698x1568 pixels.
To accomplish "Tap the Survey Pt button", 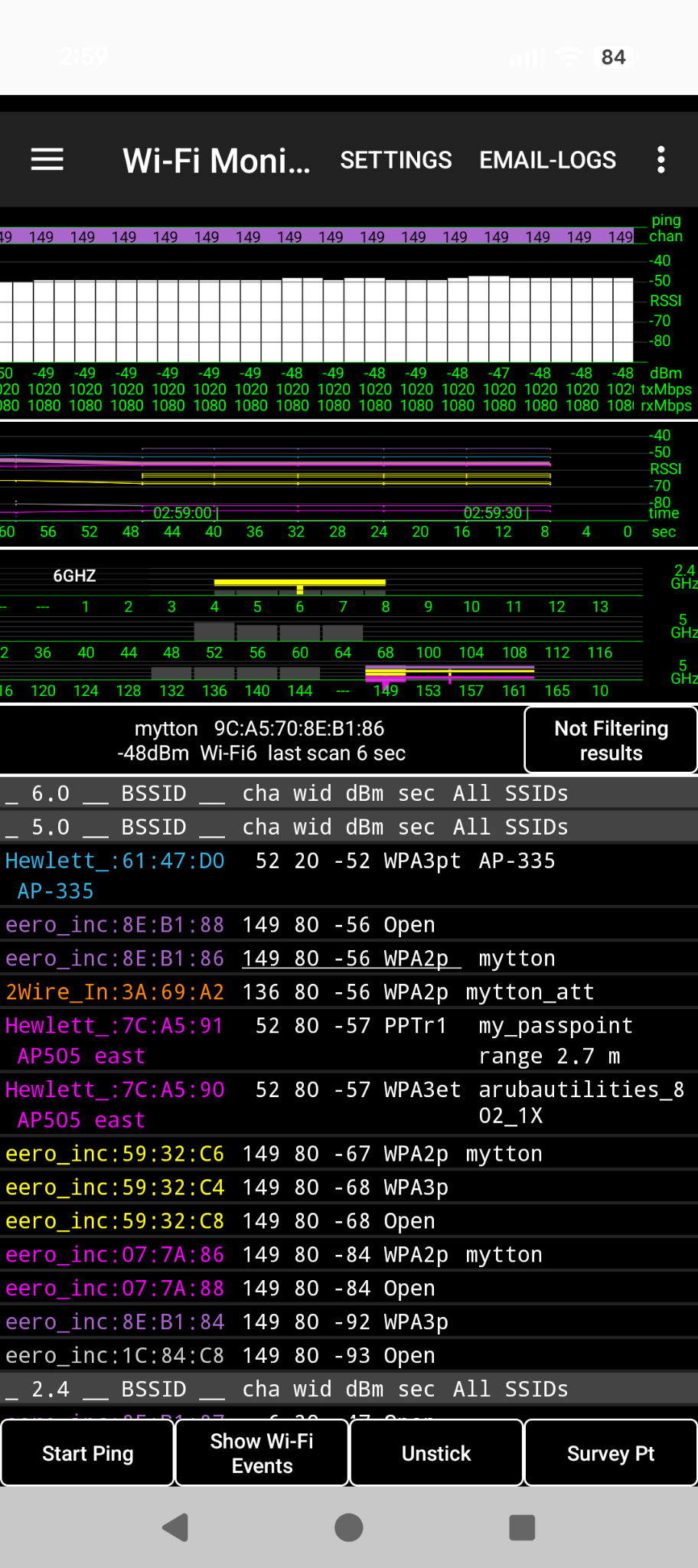I will (611, 1453).
